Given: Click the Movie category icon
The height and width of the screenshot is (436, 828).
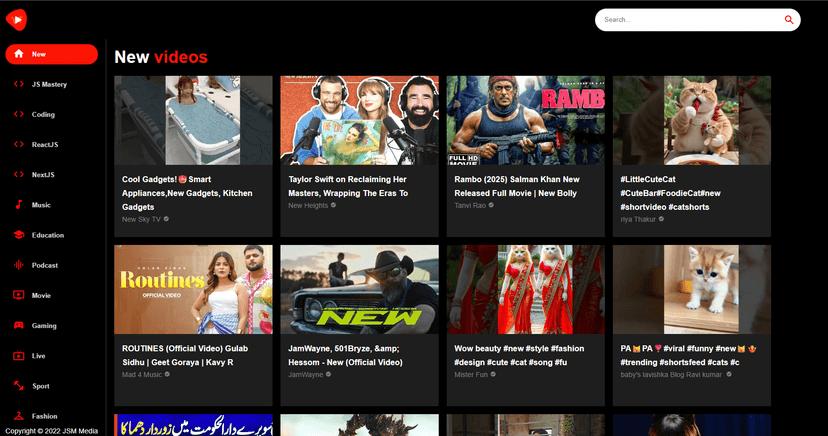Looking at the screenshot, I should [x=18, y=295].
